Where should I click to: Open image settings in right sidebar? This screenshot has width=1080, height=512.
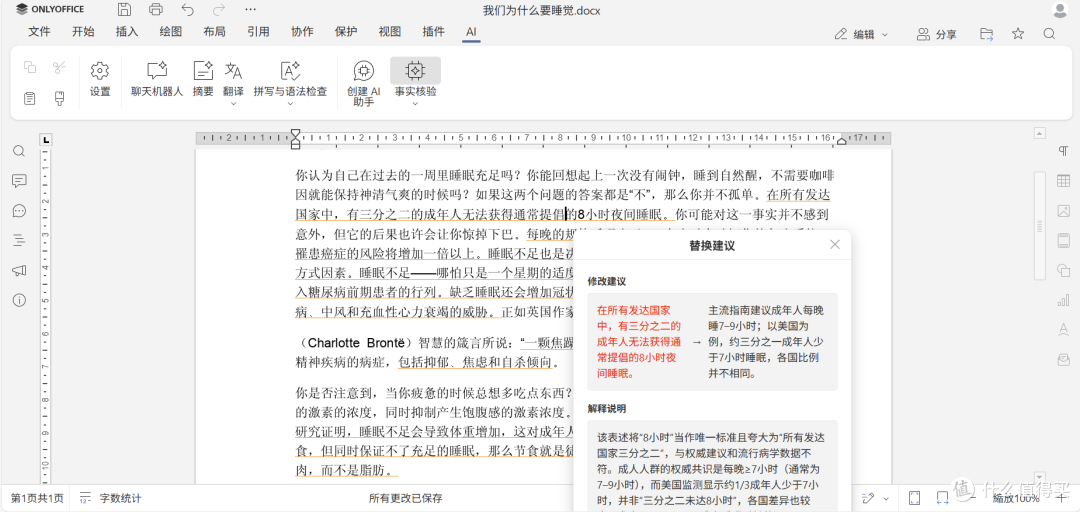tap(1063, 210)
